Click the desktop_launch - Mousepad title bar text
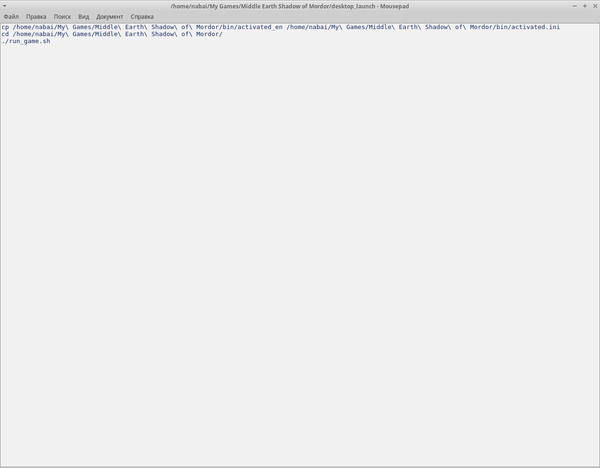The width and height of the screenshot is (600, 468). pyautogui.click(x=300, y=6)
